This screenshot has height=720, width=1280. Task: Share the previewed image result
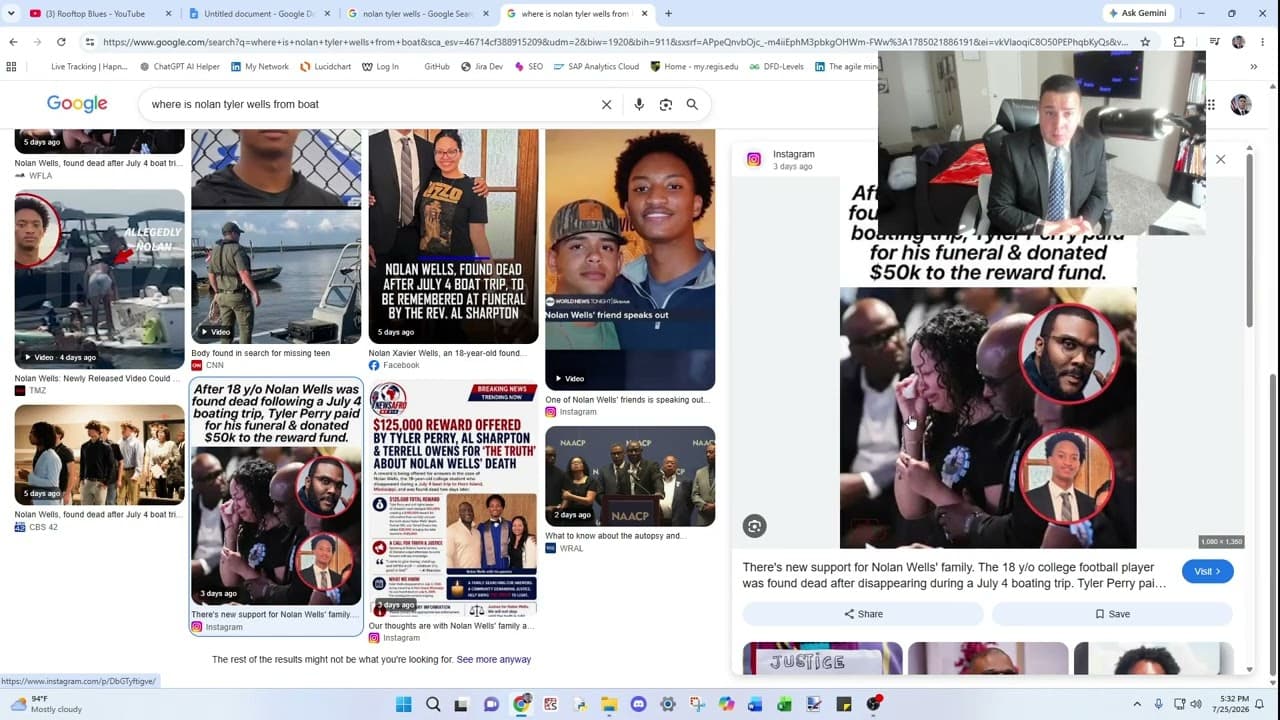click(x=863, y=614)
